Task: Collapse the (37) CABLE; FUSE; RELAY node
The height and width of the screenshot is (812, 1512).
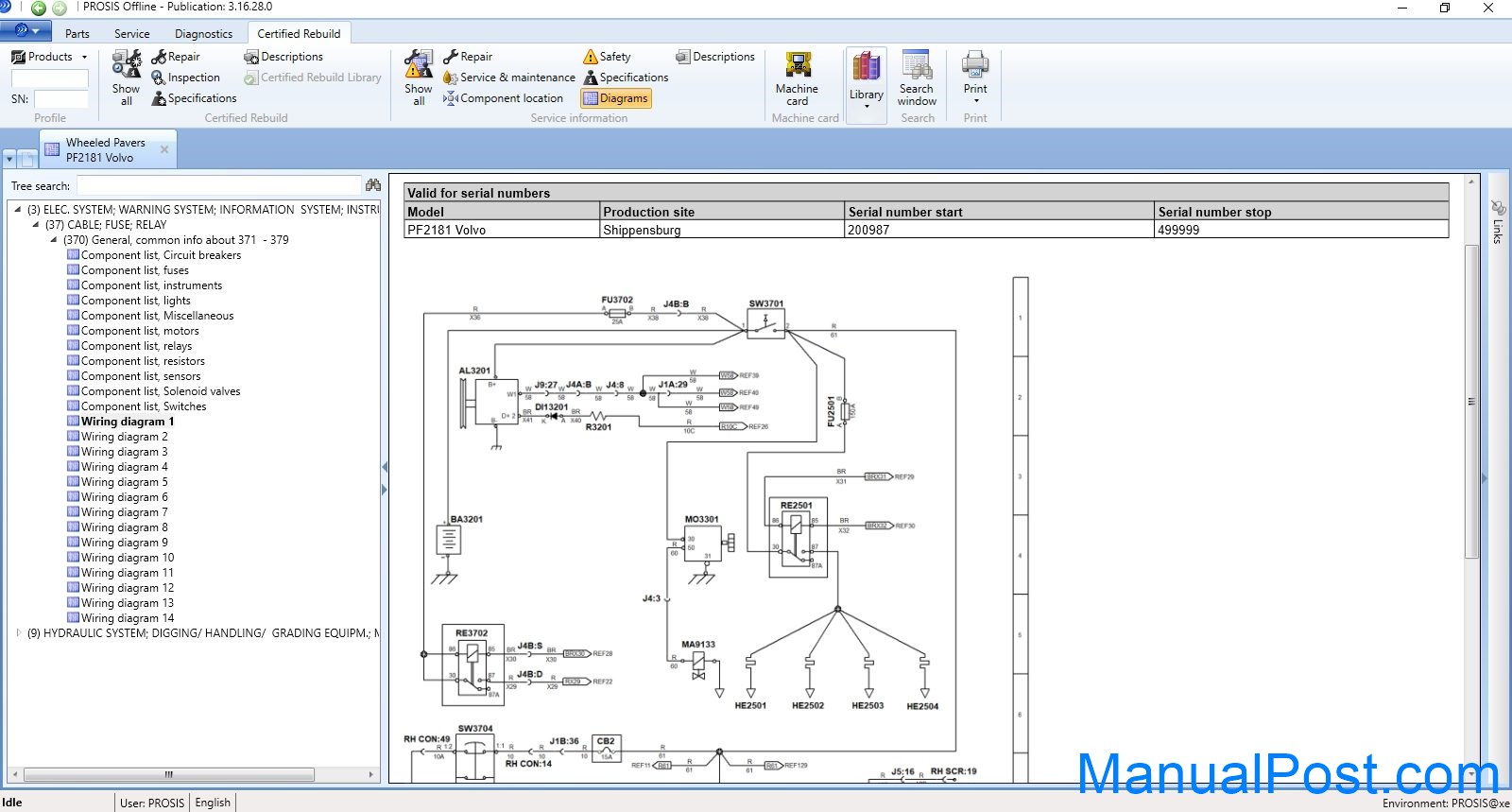Action: tap(36, 225)
